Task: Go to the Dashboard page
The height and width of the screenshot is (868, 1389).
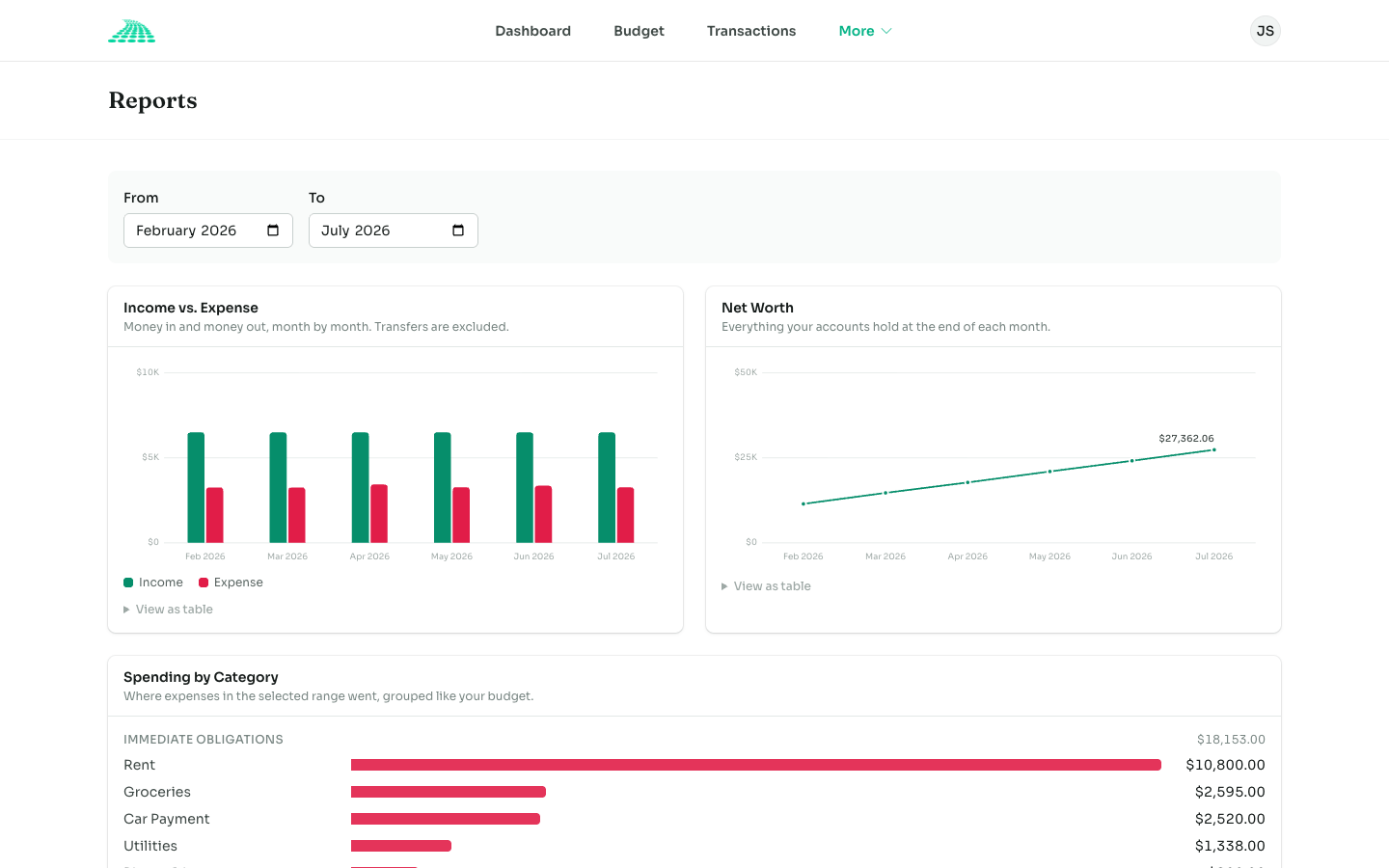Action: click(532, 31)
